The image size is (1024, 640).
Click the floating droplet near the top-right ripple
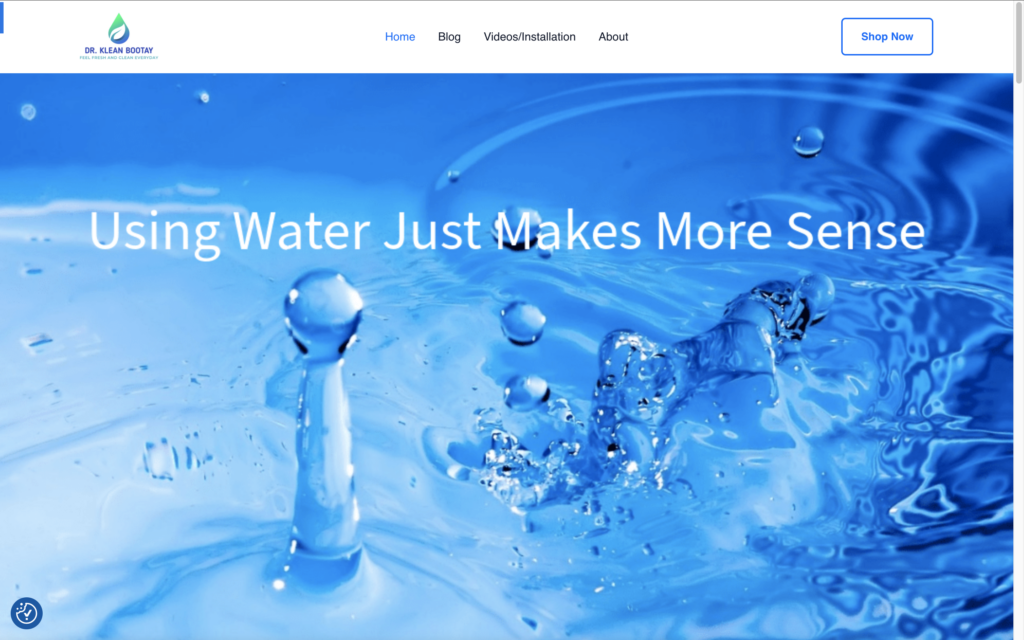[x=808, y=141]
